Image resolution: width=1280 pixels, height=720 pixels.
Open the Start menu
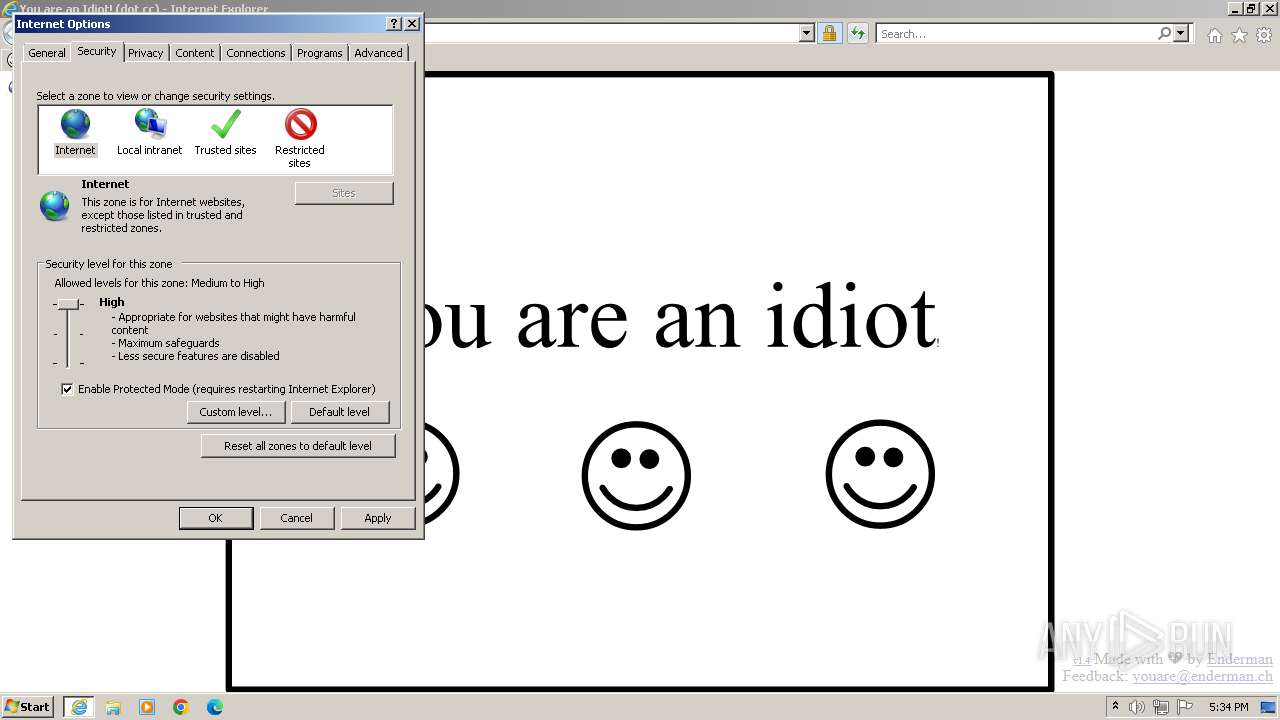(x=28, y=707)
